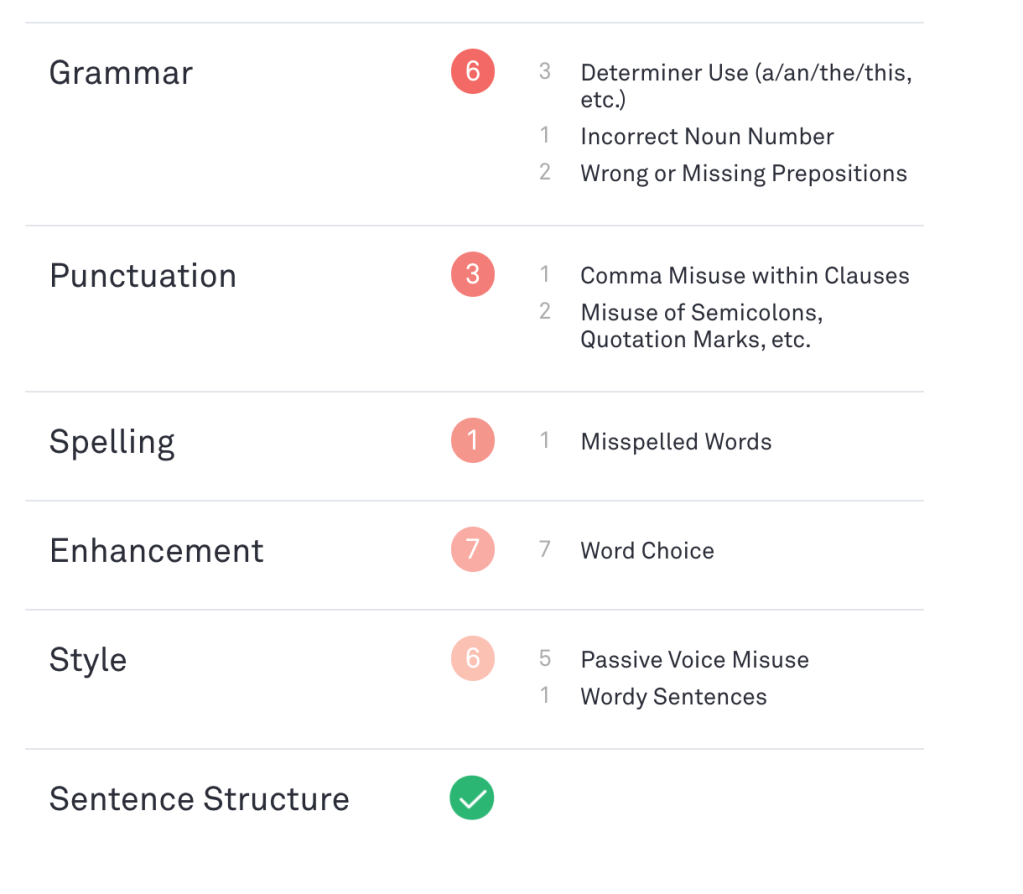Select the Sentence Structure category heading
This screenshot has width=1023, height=894.
point(199,799)
